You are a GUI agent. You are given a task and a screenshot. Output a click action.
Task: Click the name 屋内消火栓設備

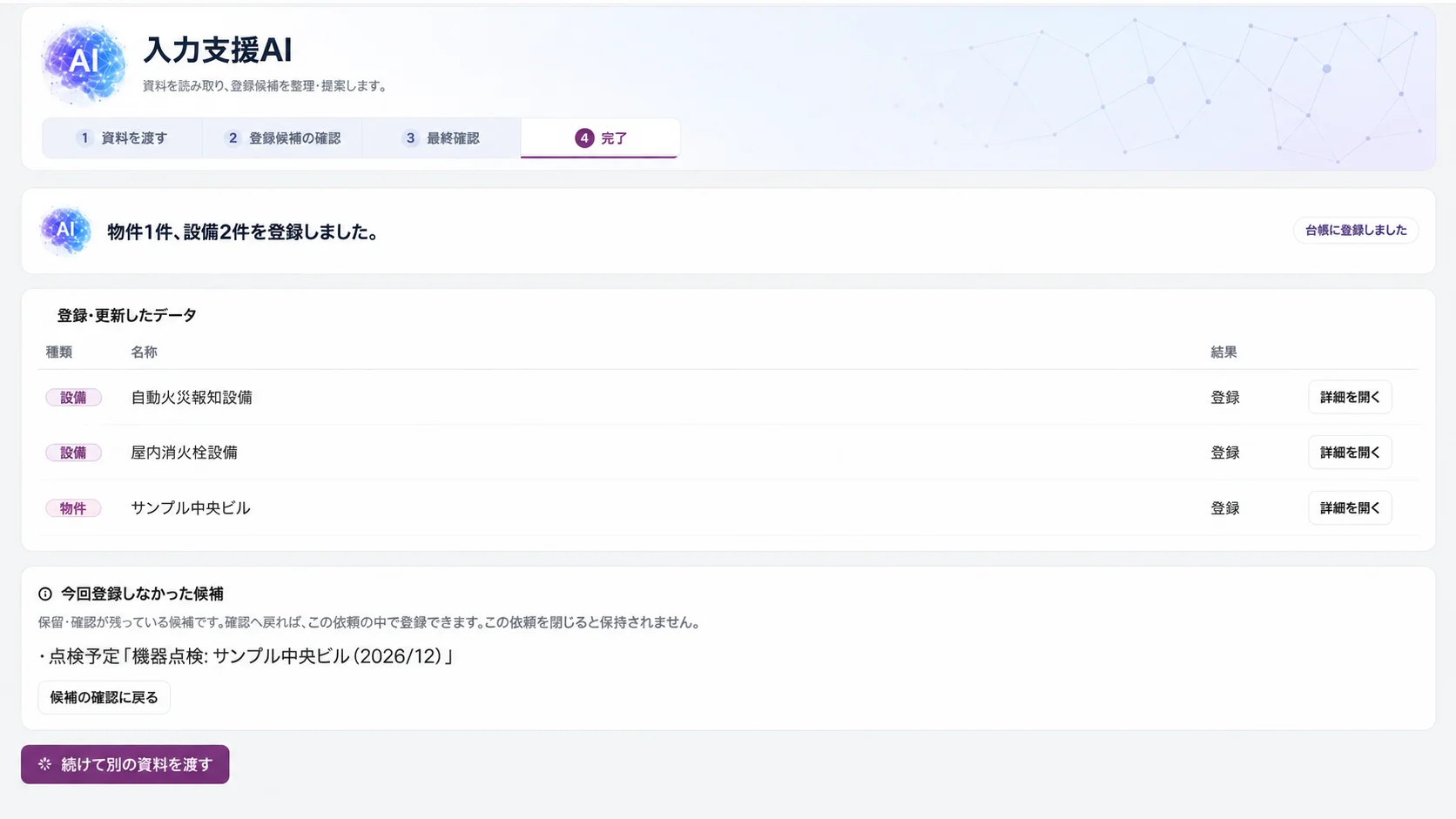click(184, 453)
